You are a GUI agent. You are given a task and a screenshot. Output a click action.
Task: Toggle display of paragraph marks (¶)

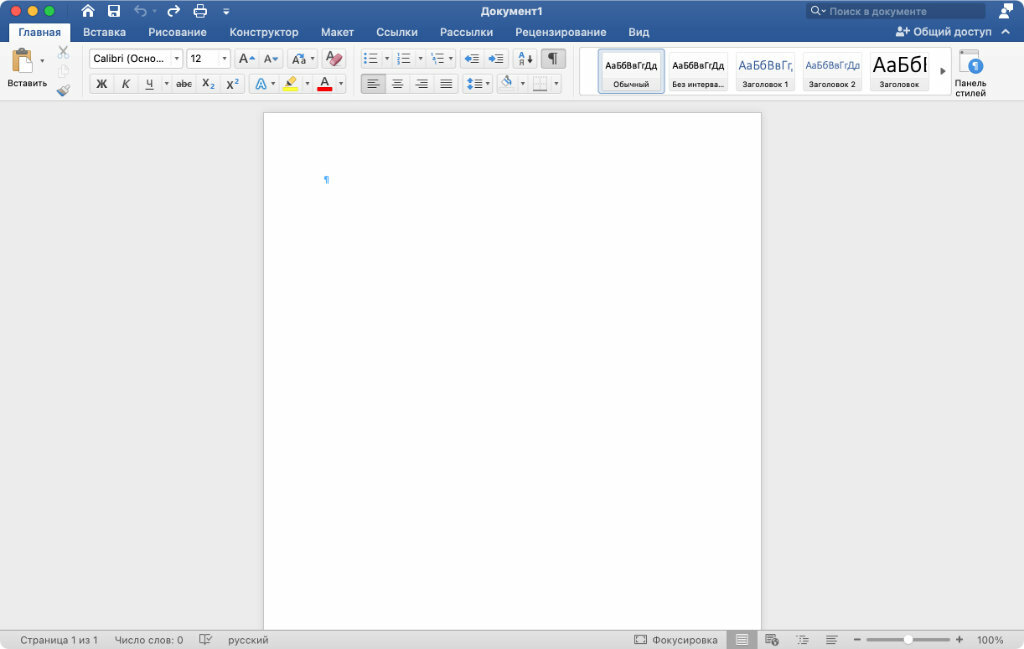pos(553,59)
